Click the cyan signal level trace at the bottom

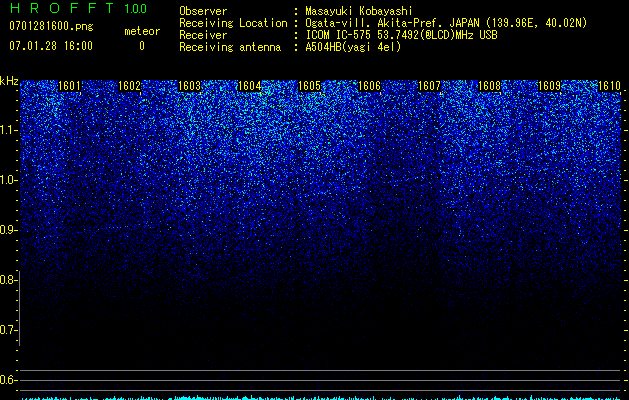(321, 398)
